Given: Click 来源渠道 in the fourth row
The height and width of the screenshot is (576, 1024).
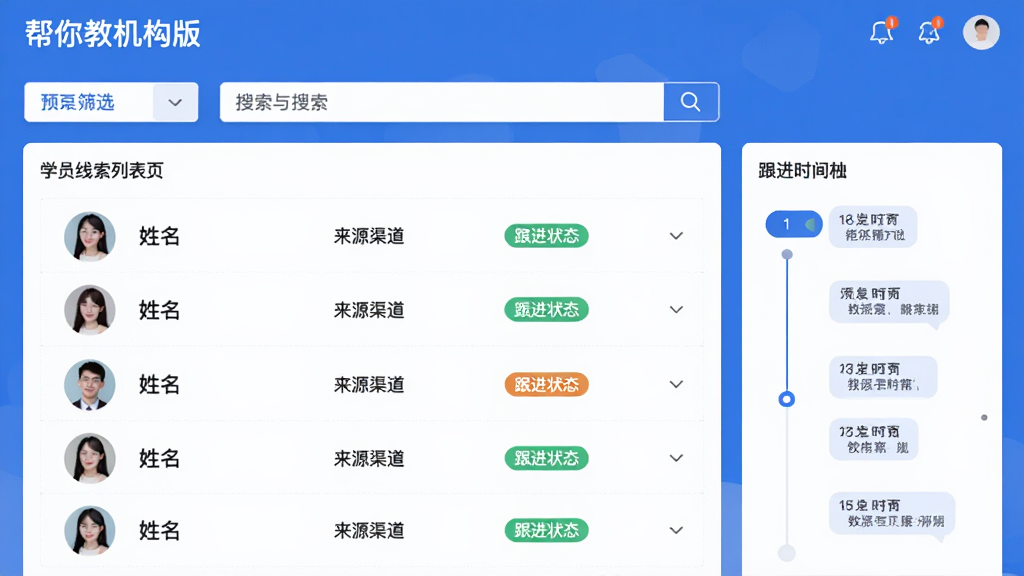Looking at the screenshot, I should (x=369, y=458).
